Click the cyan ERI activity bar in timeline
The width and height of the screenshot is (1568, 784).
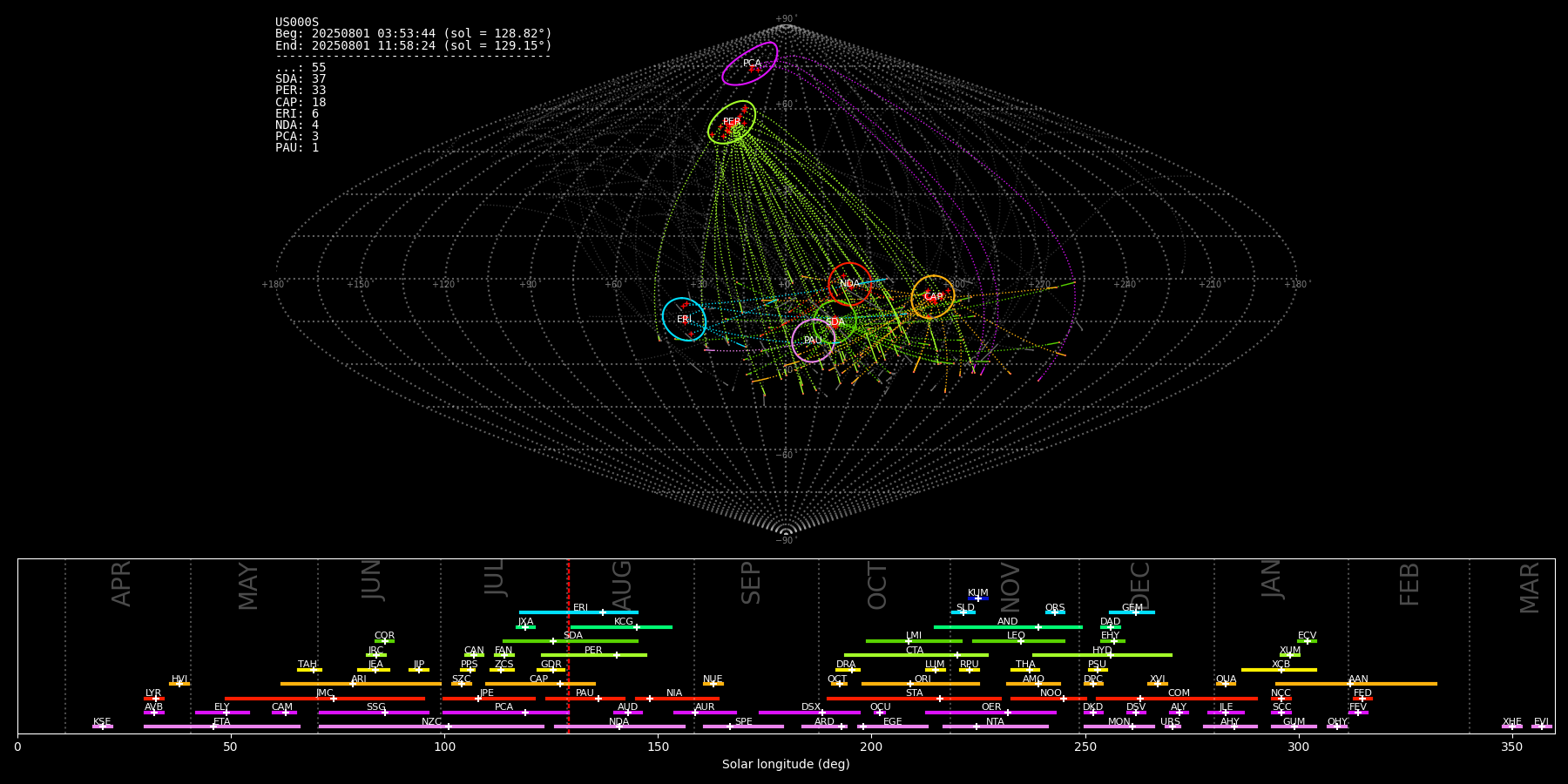tap(578, 612)
